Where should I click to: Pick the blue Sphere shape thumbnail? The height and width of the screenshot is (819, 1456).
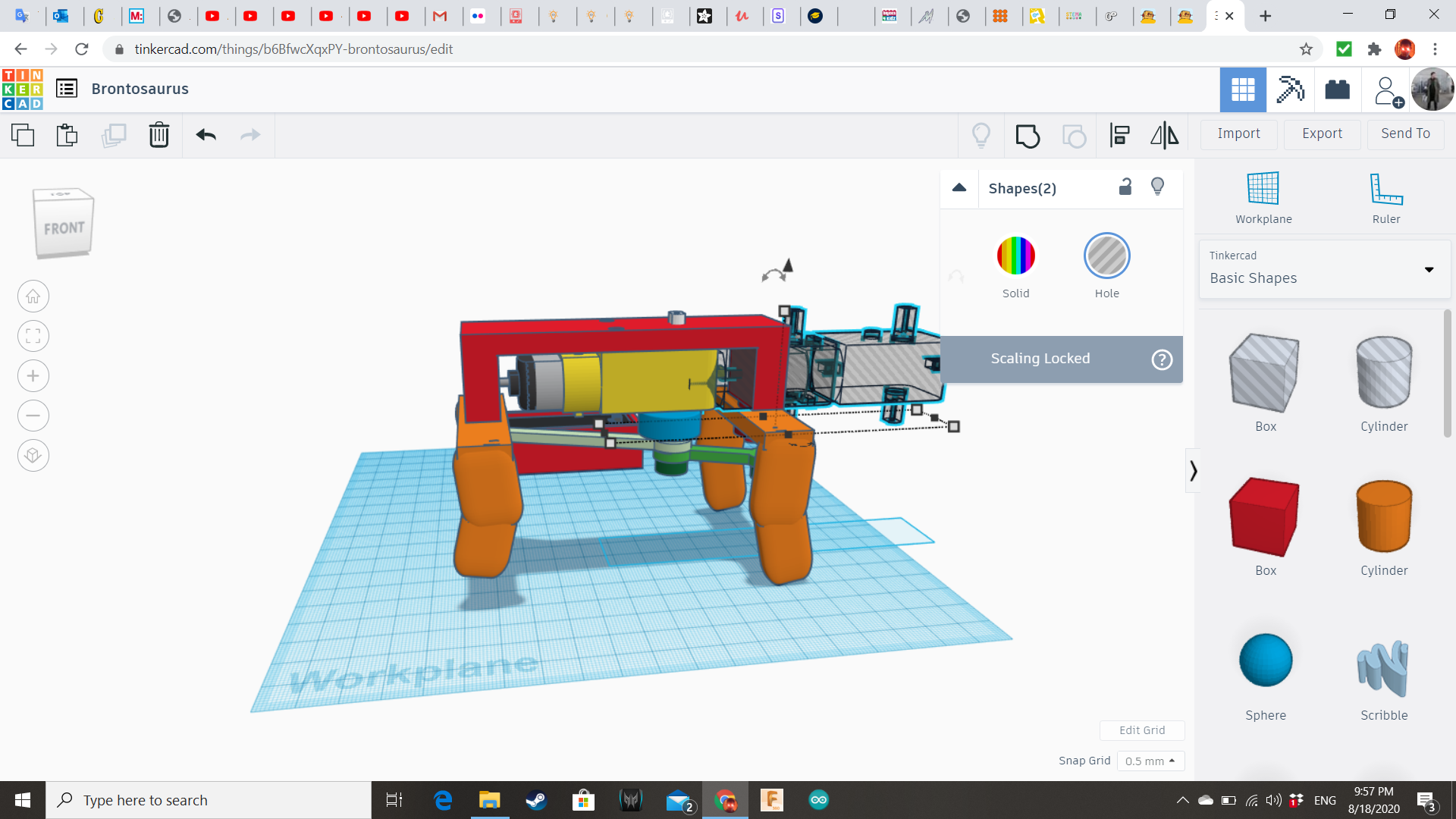tap(1265, 660)
